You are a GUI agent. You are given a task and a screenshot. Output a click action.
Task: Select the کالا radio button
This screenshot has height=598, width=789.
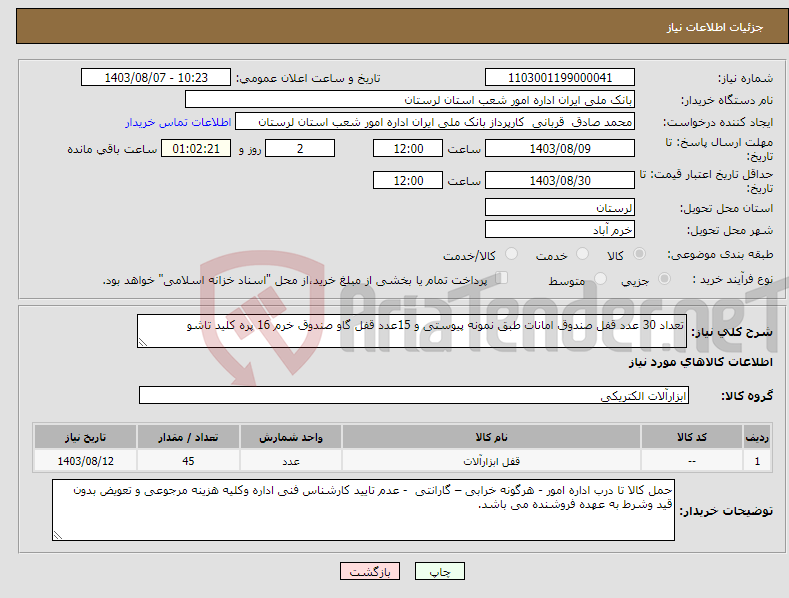[x=639, y=254]
